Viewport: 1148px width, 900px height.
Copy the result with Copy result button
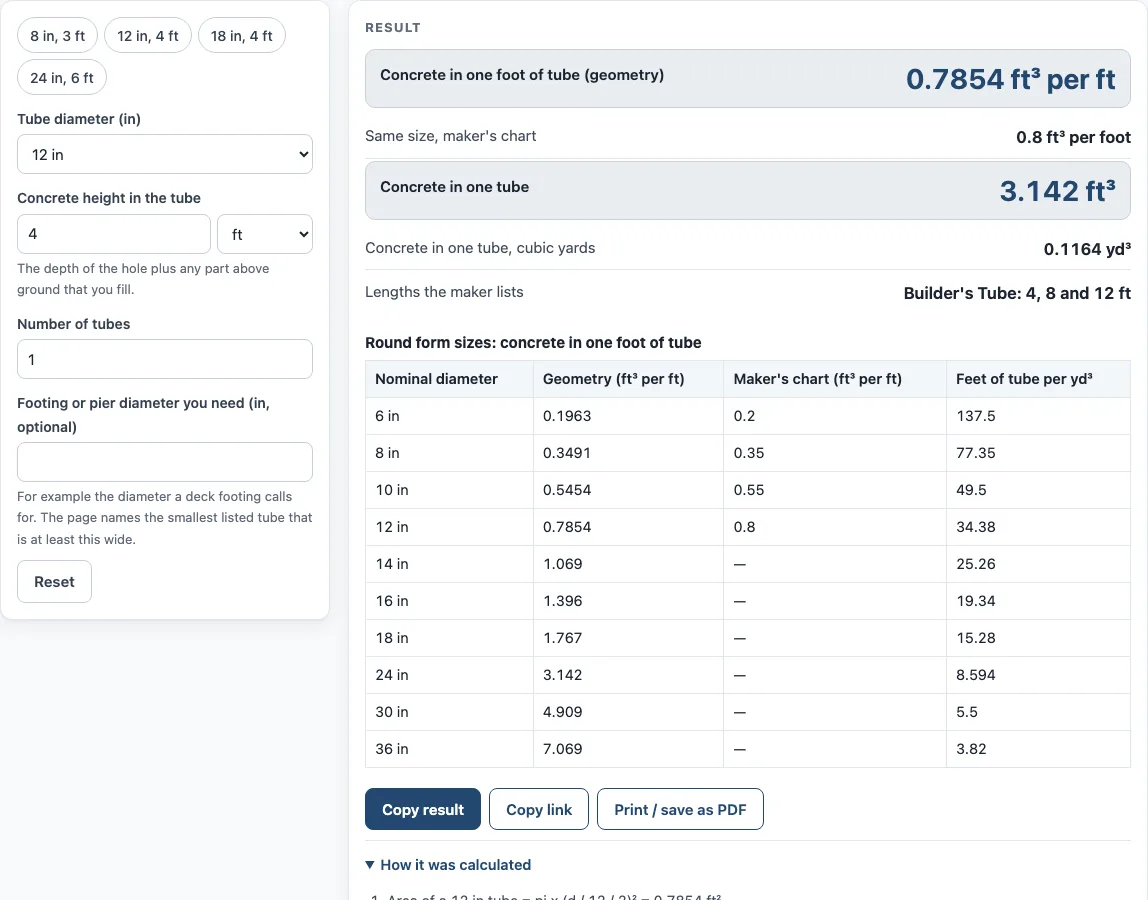click(x=422, y=809)
